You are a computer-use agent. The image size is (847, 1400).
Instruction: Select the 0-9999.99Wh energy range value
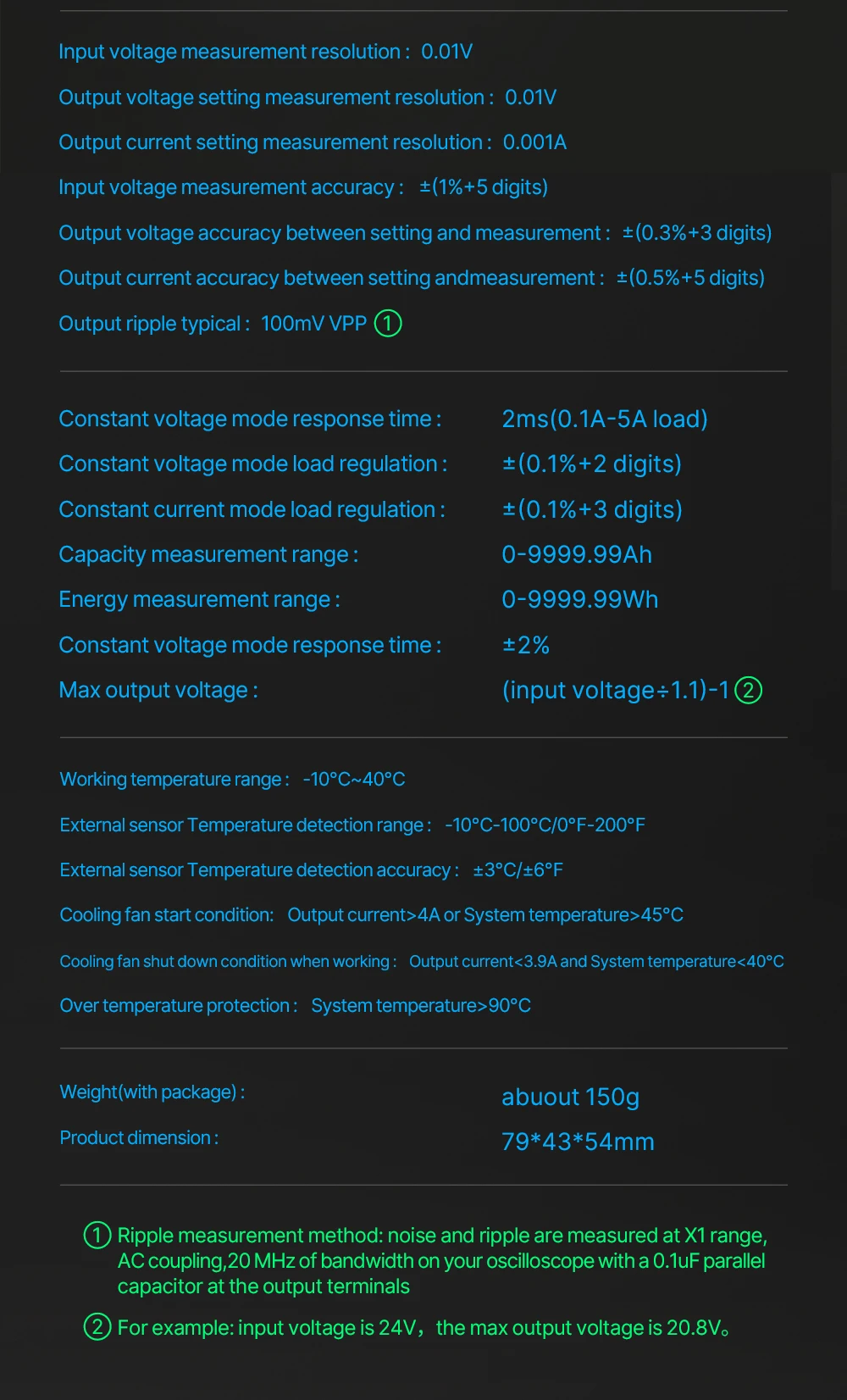coord(580,599)
